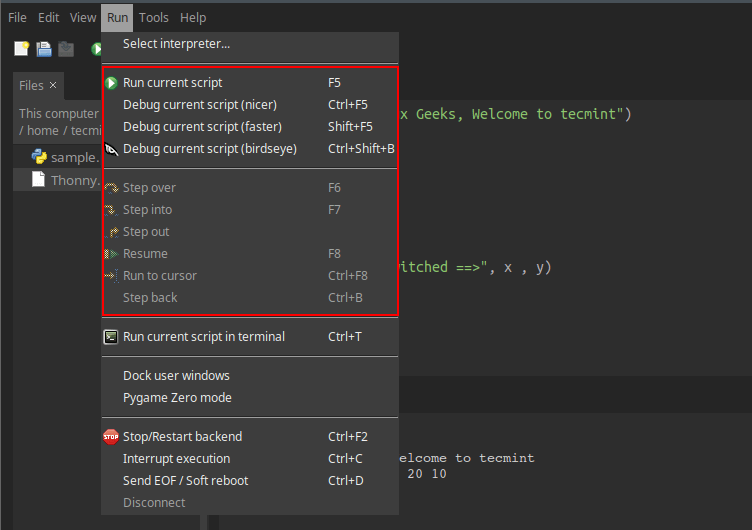Choose Select interpreter from the Run menu
This screenshot has height=530, width=752.
tap(176, 44)
